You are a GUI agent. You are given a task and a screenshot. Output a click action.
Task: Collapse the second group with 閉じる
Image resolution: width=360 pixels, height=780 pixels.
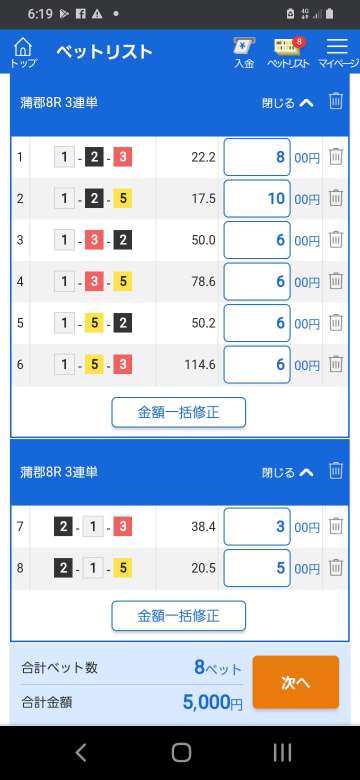[x=288, y=472]
